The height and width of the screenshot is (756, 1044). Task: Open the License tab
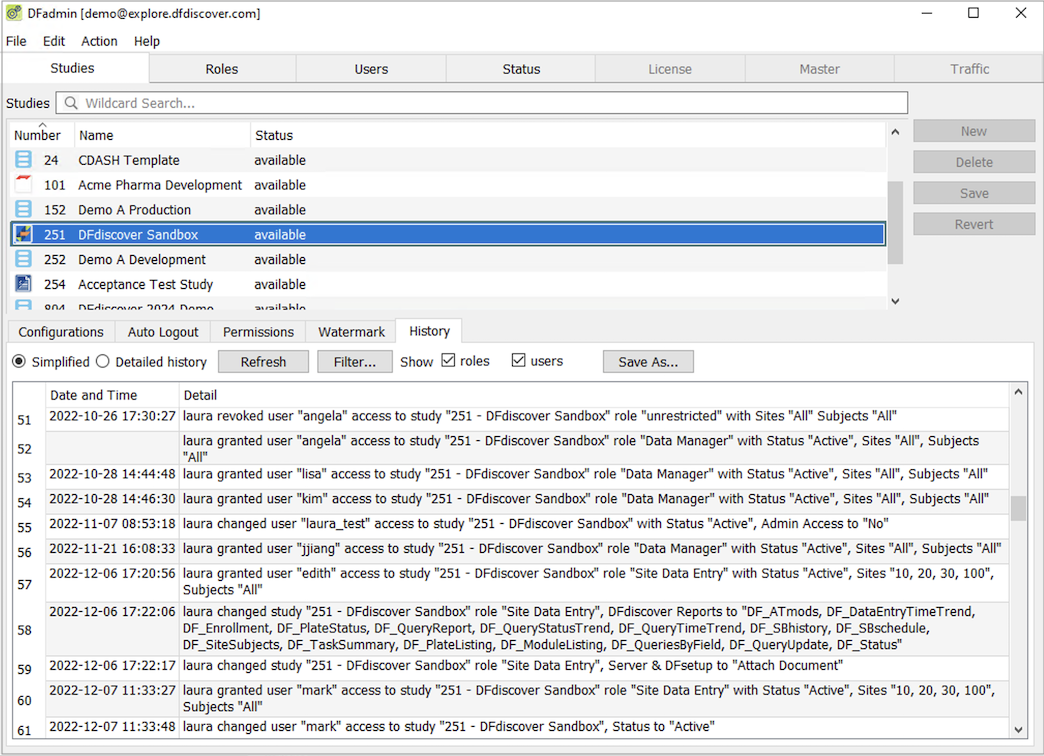(670, 69)
